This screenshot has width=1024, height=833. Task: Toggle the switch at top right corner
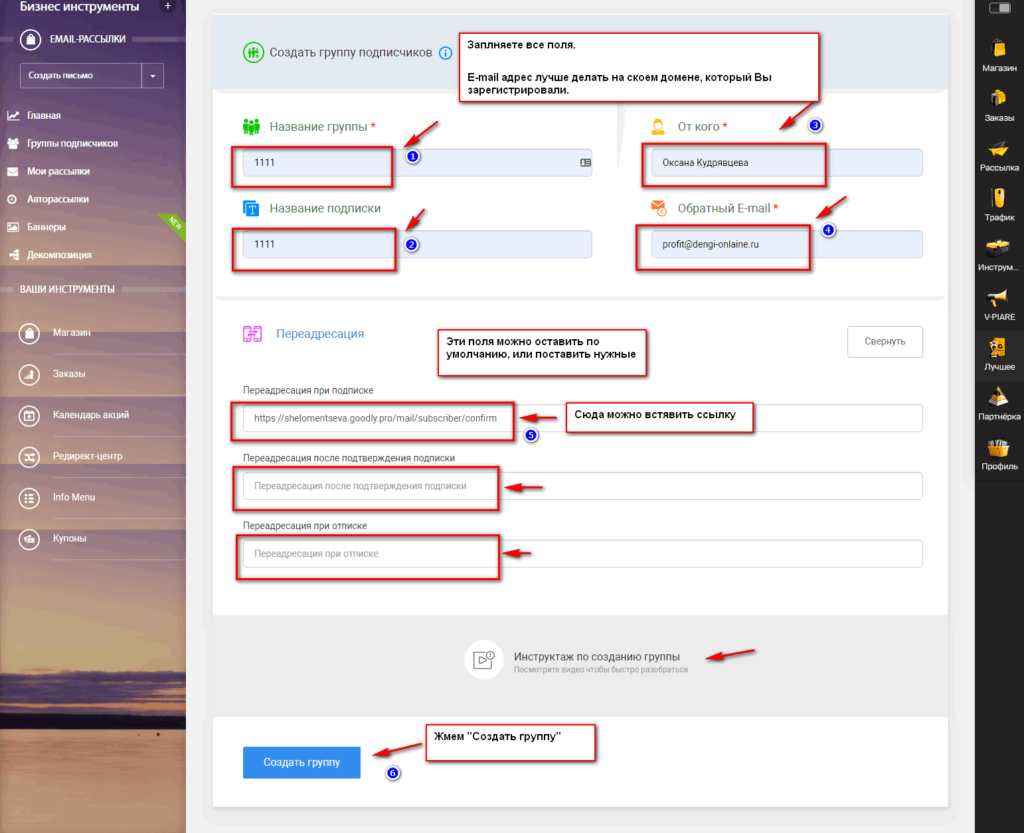coord(999,7)
